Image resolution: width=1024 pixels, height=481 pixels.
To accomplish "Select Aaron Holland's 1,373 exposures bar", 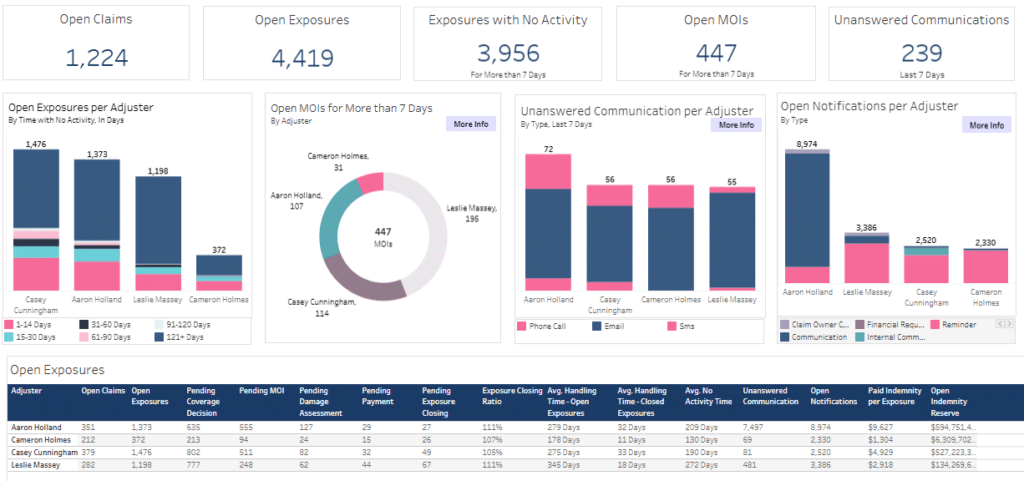I will point(97,225).
